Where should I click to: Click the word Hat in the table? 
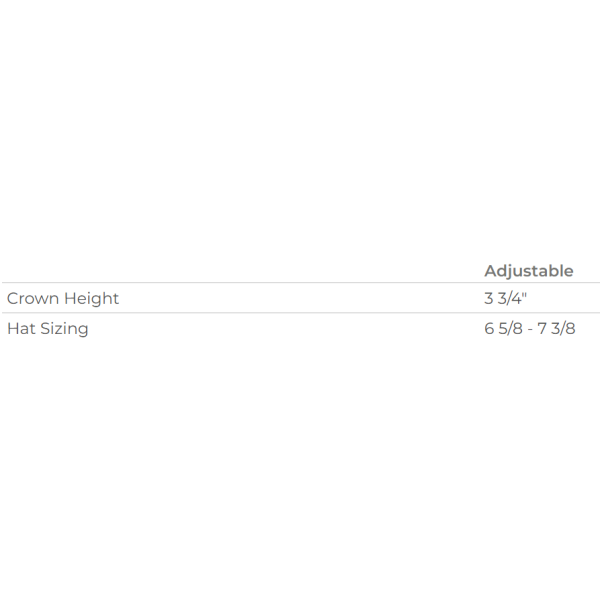click(21, 328)
